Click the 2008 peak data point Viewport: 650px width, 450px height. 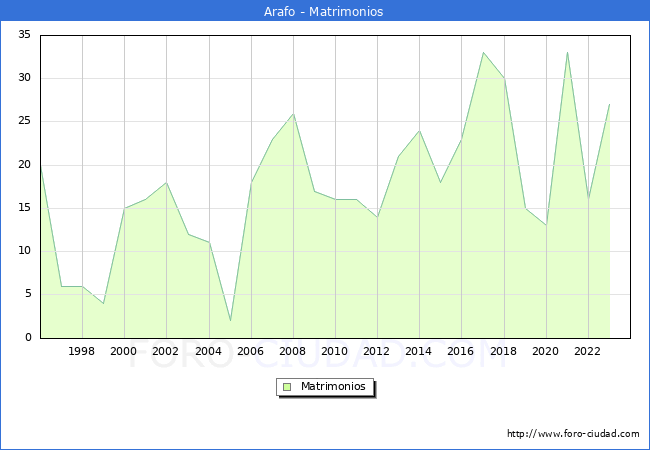click(293, 113)
